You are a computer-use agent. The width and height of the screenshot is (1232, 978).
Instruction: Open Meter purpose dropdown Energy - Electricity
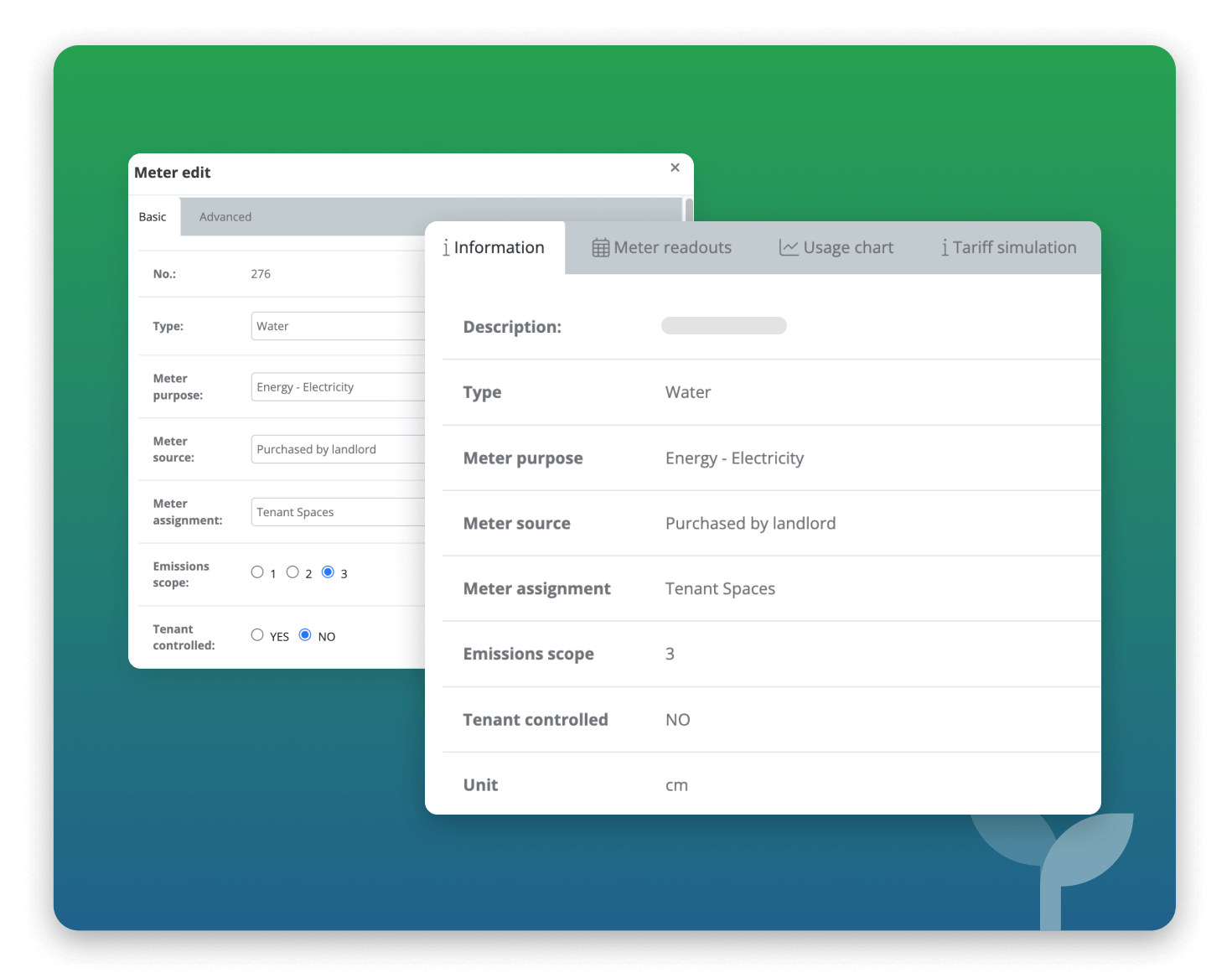[339, 387]
